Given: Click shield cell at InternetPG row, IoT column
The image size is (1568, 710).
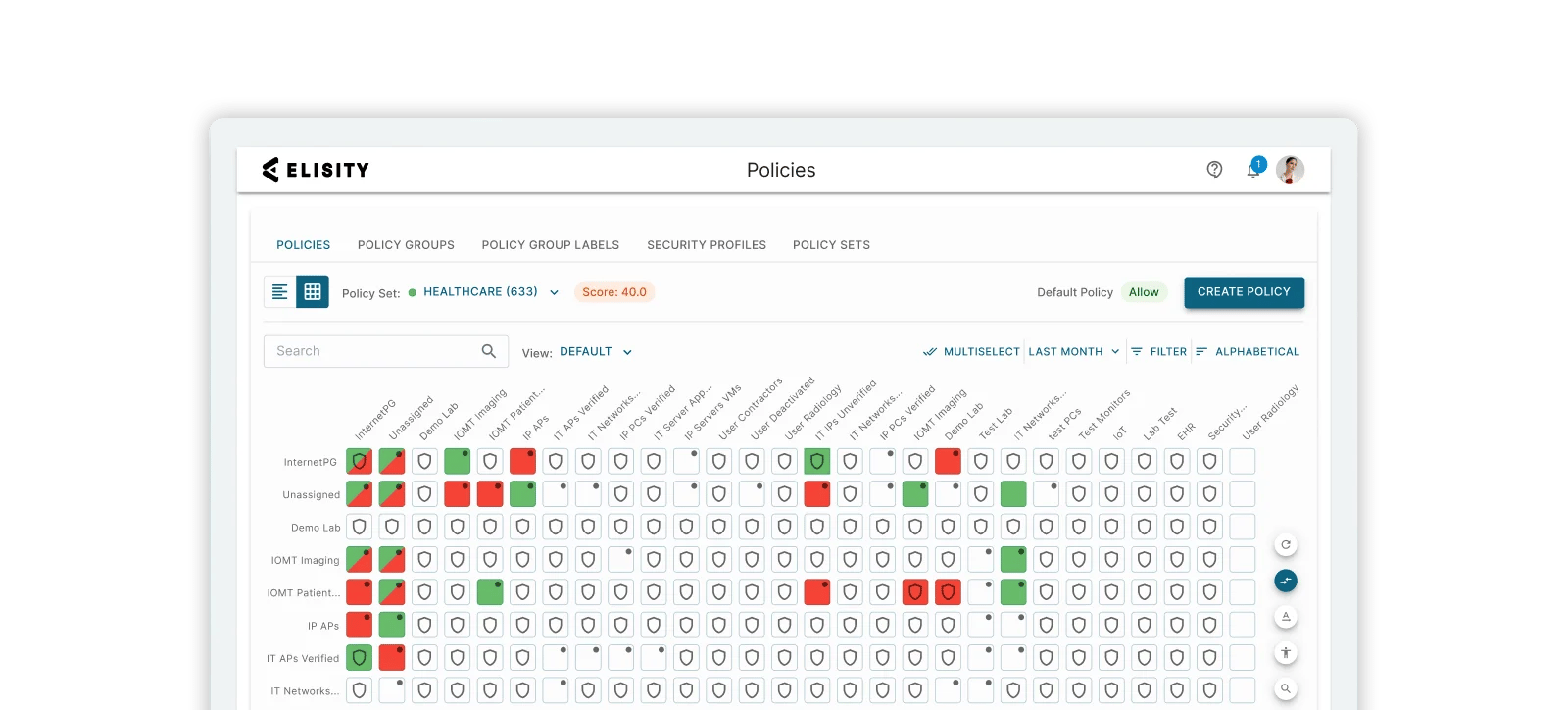Looking at the screenshot, I should [x=1111, y=461].
